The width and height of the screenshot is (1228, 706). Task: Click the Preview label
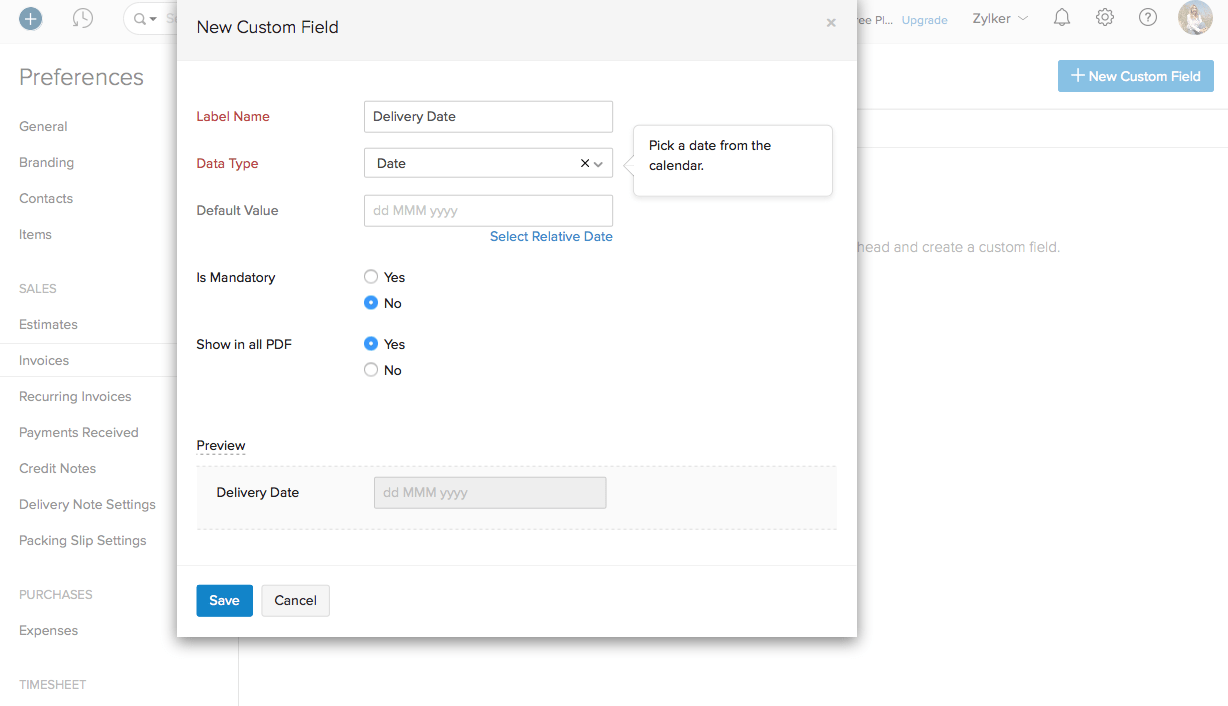pos(221,446)
